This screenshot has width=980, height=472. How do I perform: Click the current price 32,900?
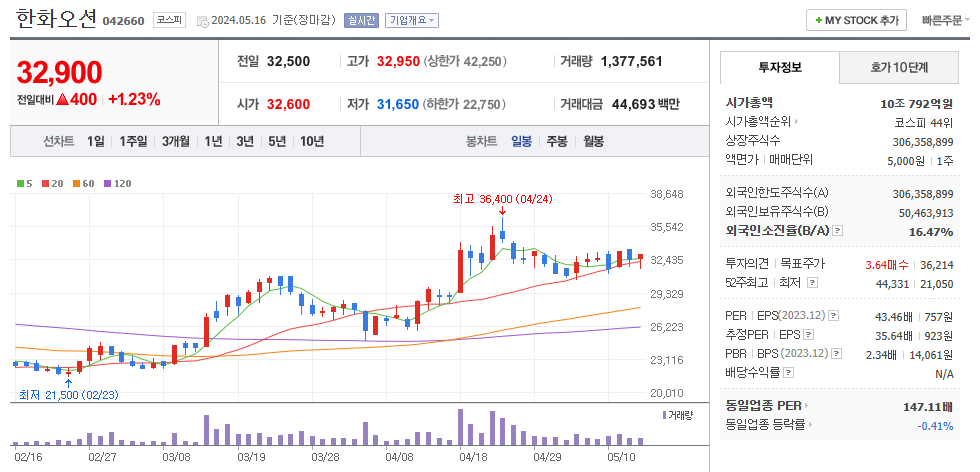pyautogui.click(x=59, y=73)
